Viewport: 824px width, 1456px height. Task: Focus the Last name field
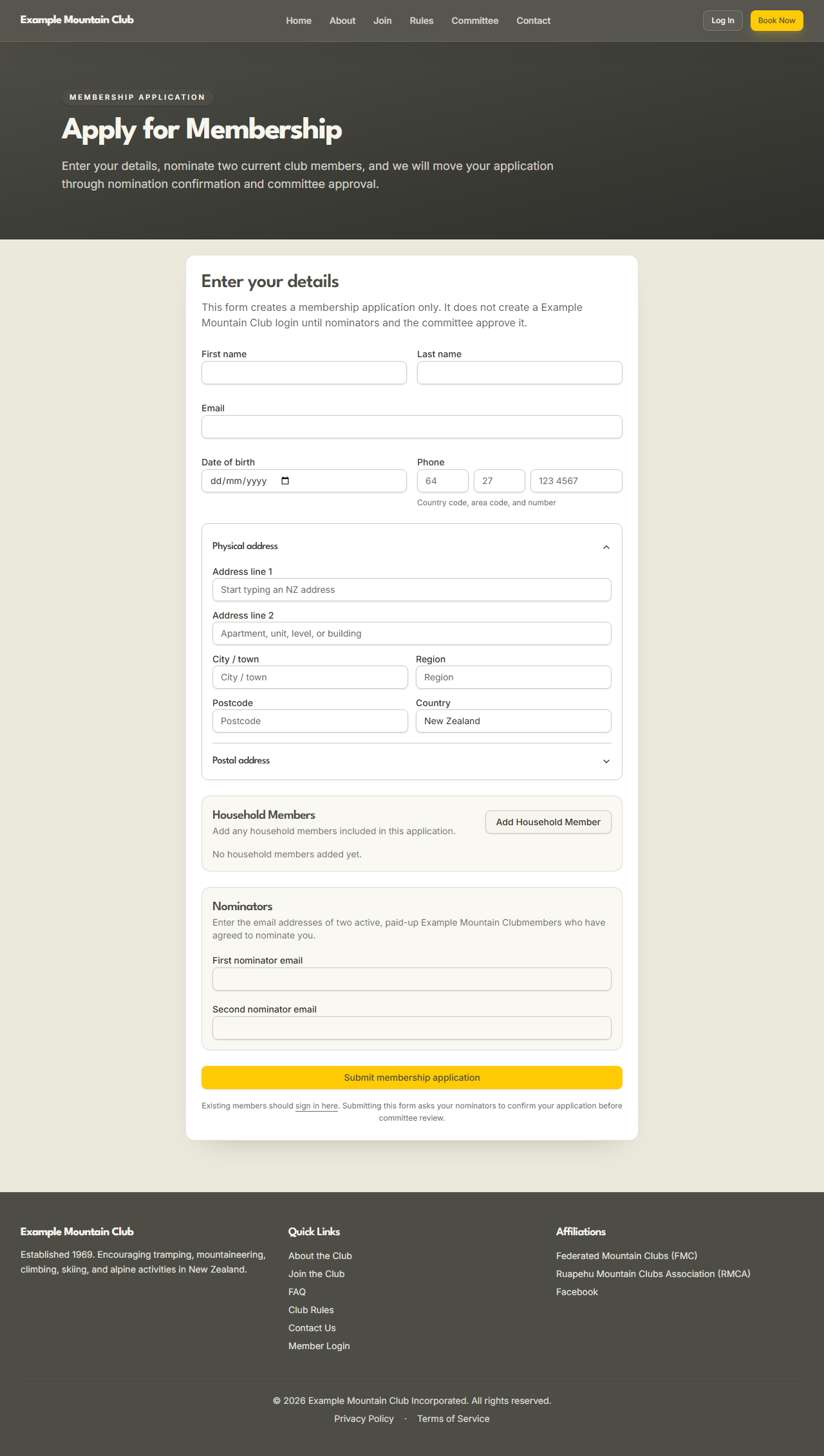[x=520, y=373]
